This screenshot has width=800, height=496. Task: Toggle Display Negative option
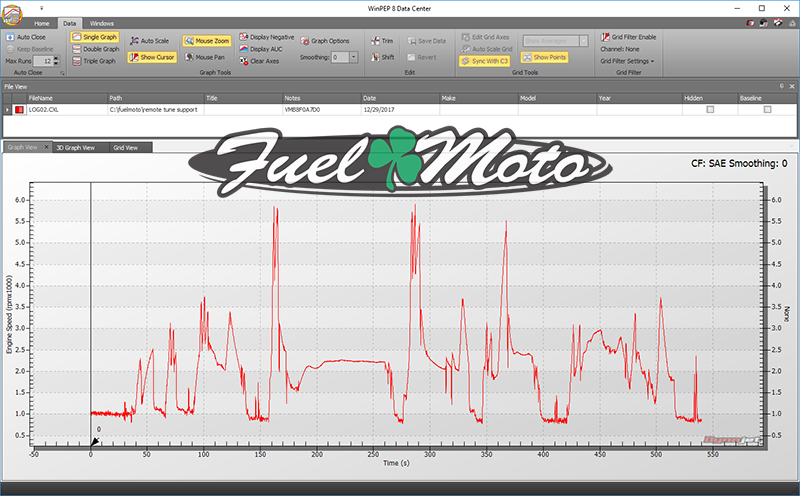pos(267,37)
